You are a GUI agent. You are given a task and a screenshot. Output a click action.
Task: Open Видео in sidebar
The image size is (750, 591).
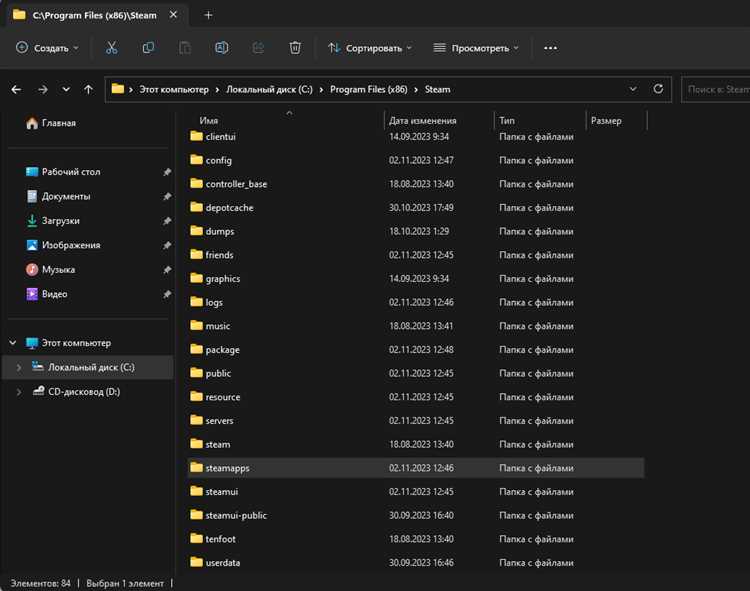click(x=46, y=294)
